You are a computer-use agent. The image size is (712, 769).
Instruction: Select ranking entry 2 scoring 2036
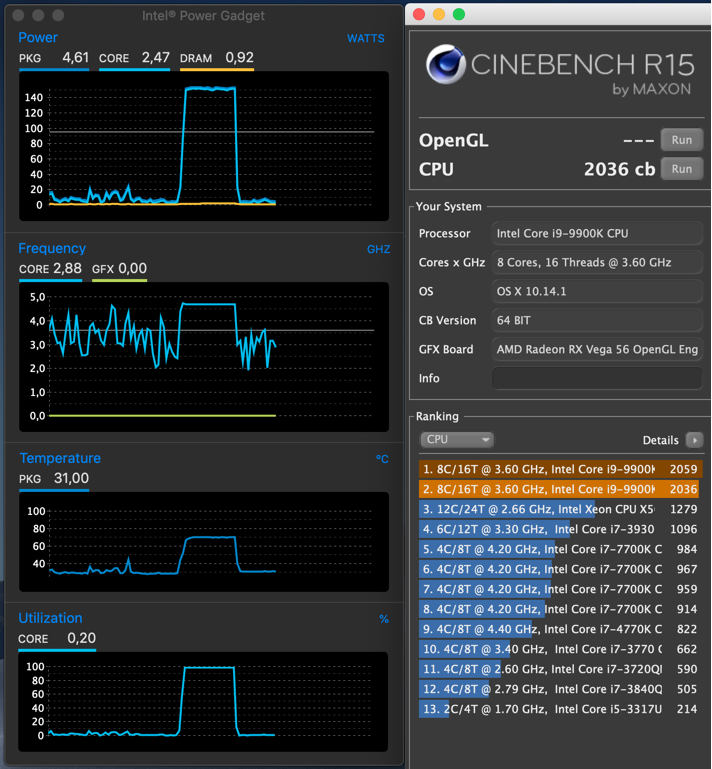[x=560, y=489]
